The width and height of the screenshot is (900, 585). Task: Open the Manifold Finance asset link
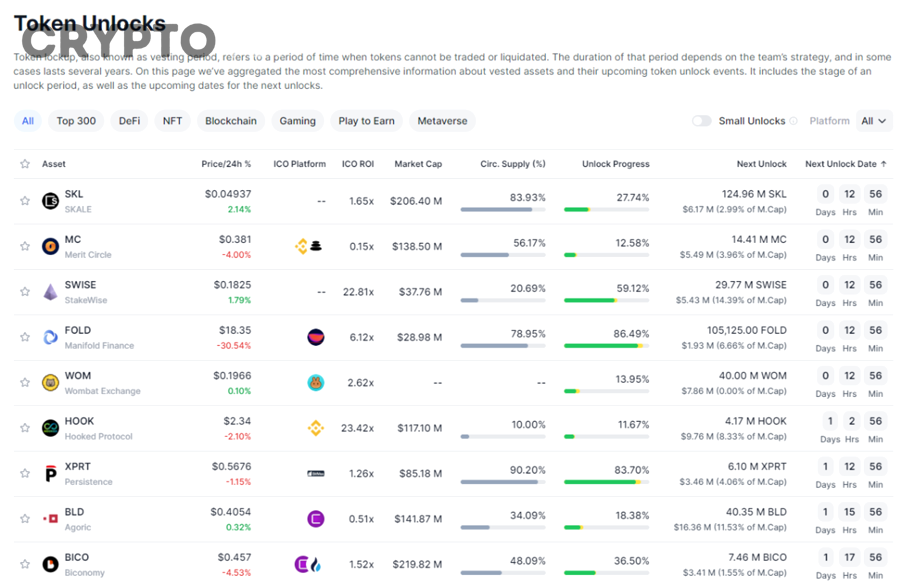[99, 345]
